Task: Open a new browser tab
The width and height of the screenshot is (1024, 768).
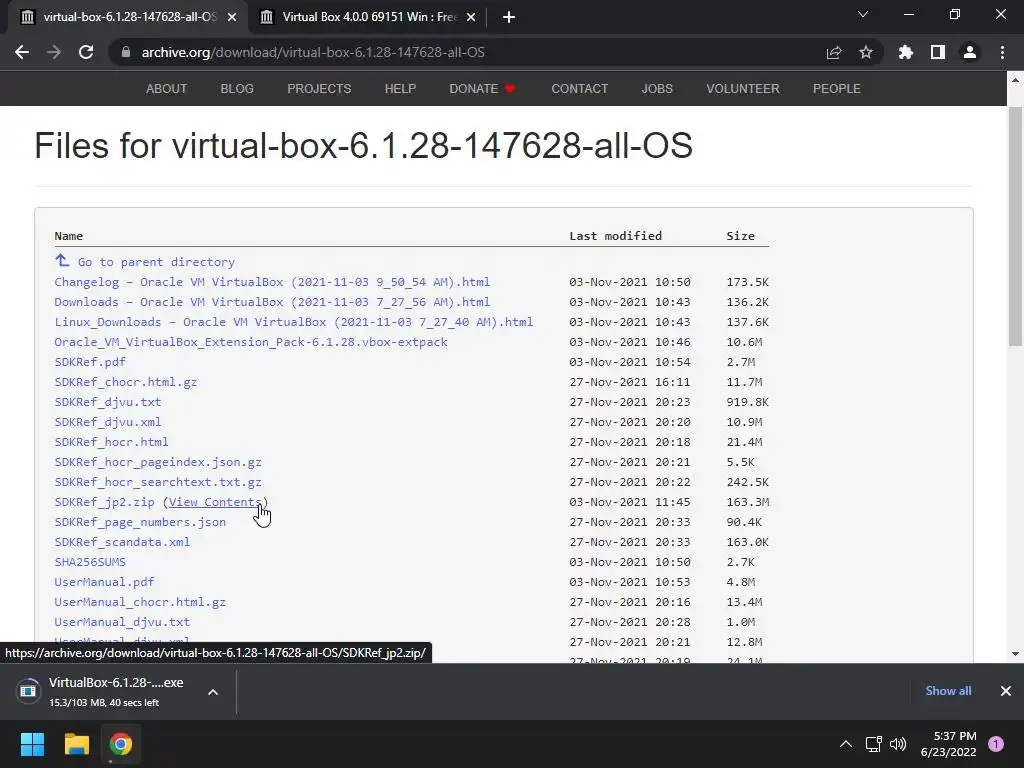Action: [x=509, y=18]
